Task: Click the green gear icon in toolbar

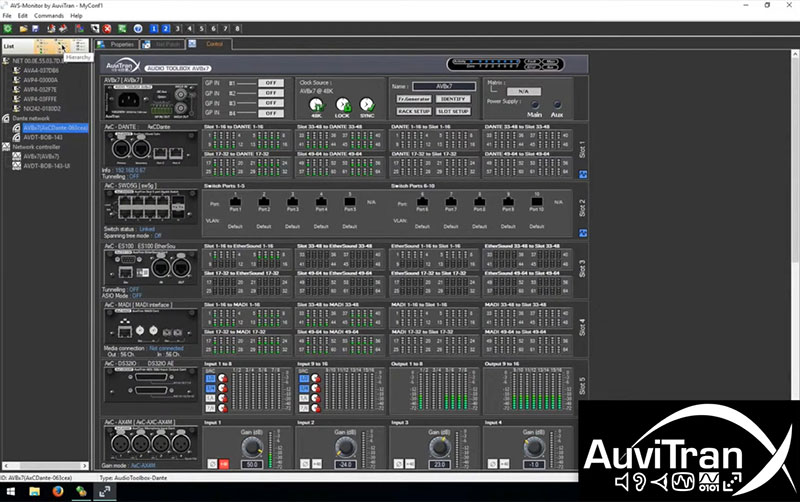Action: (8, 29)
